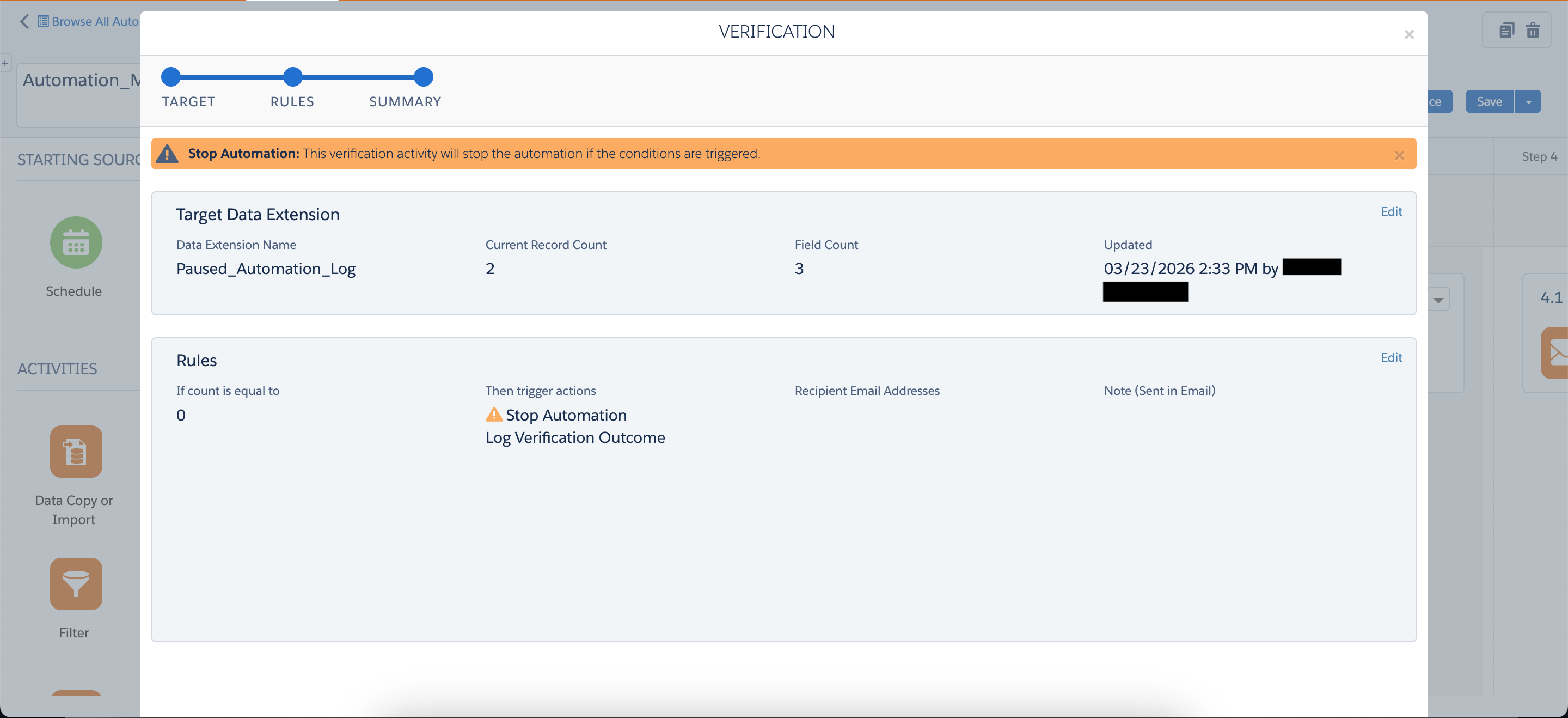Click the Schedule label under the calendar icon

(73, 291)
